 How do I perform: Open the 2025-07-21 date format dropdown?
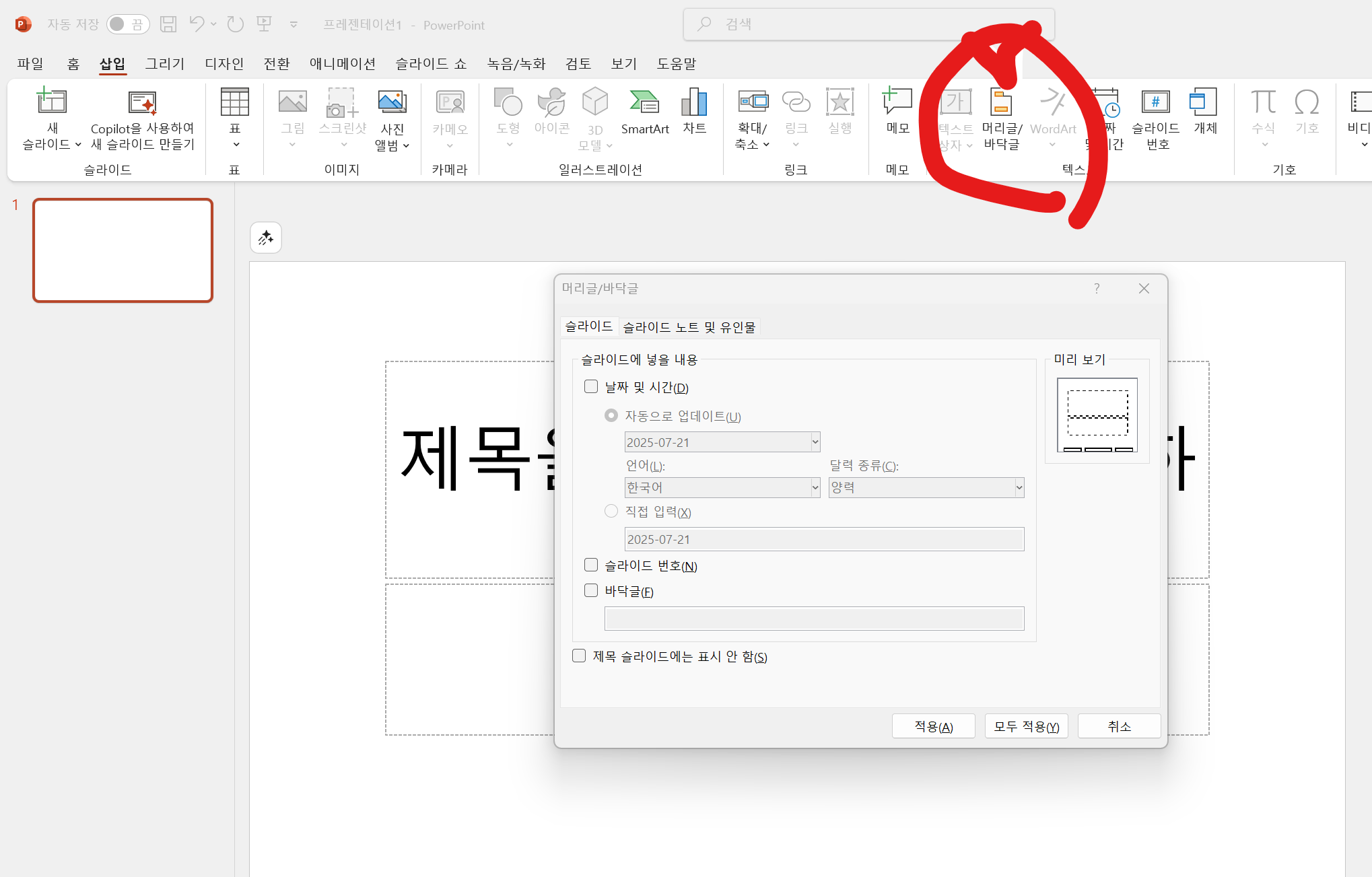(722, 442)
